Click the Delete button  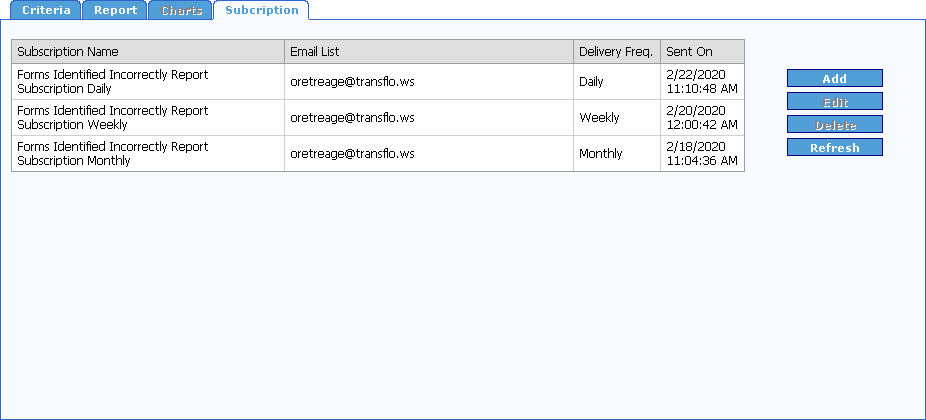click(834, 124)
